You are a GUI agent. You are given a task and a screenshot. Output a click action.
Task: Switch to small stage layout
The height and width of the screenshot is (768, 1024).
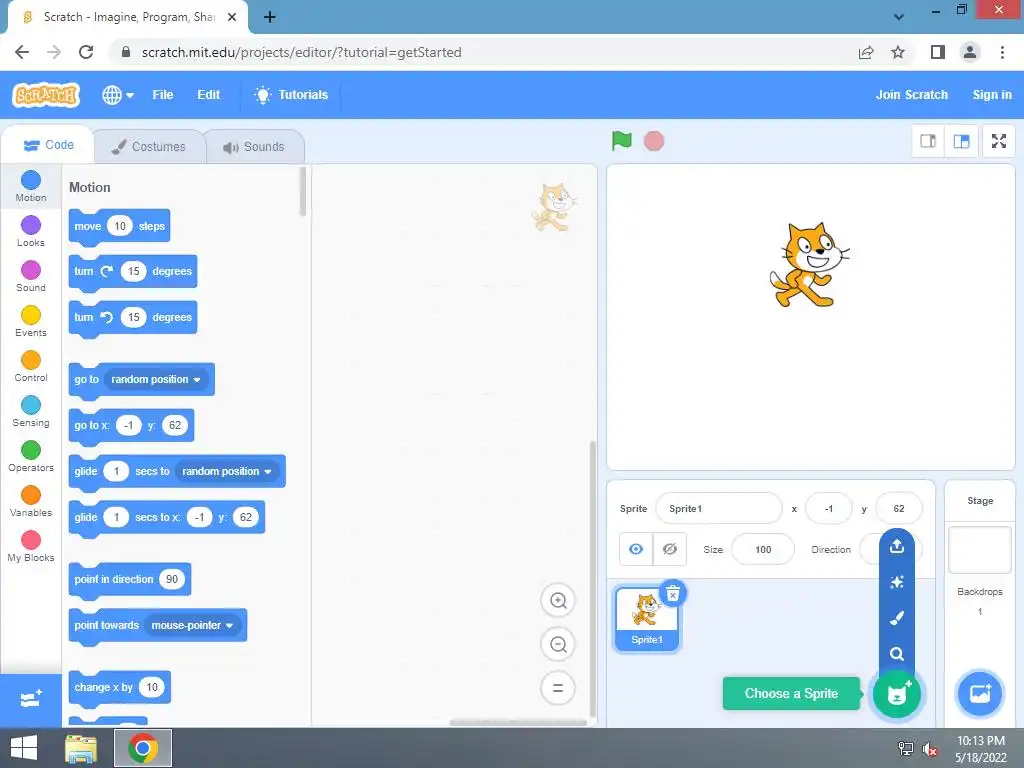pyautogui.click(x=928, y=141)
